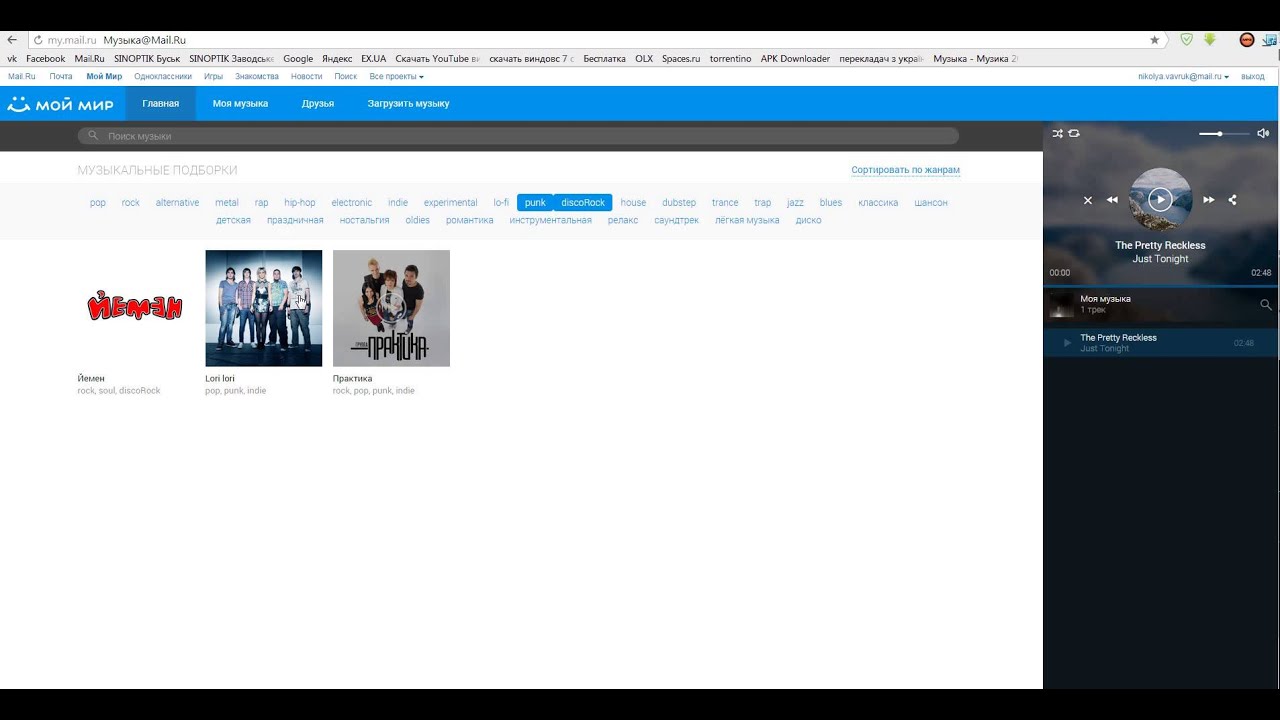Screen dimensions: 1280x720
Task: Toggle repeat in the music player
Action: tap(1074, 133)
